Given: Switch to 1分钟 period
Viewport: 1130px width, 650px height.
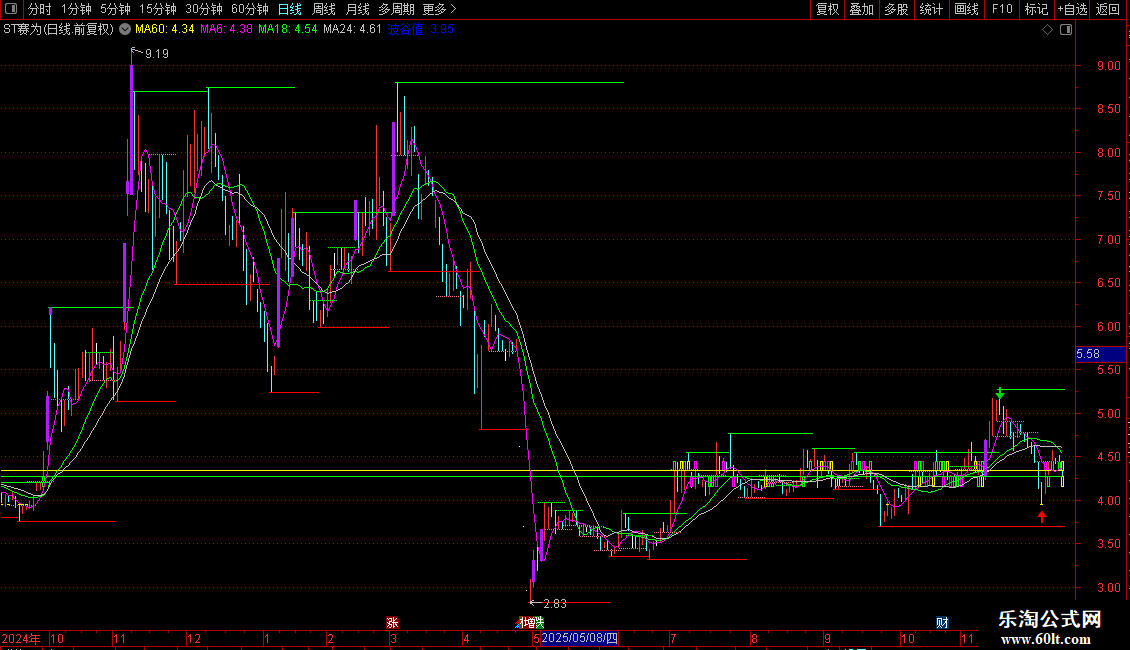Looking at the screenshot, I should point(76,9).
